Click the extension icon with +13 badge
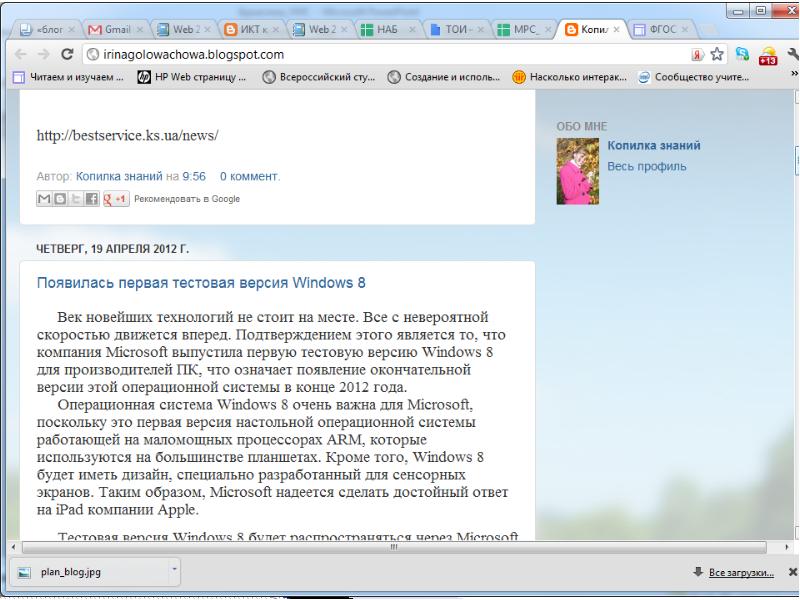The height and width of the screenshot is (600, 800). click(768, 56)
